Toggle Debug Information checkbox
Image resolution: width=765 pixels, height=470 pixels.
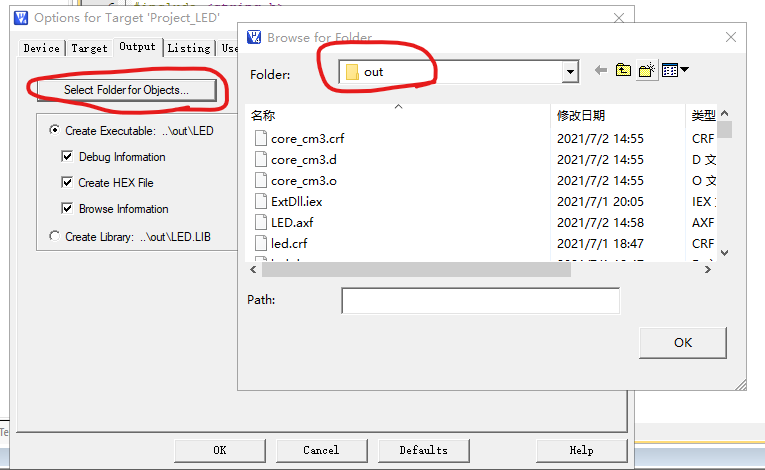point(67,156)
